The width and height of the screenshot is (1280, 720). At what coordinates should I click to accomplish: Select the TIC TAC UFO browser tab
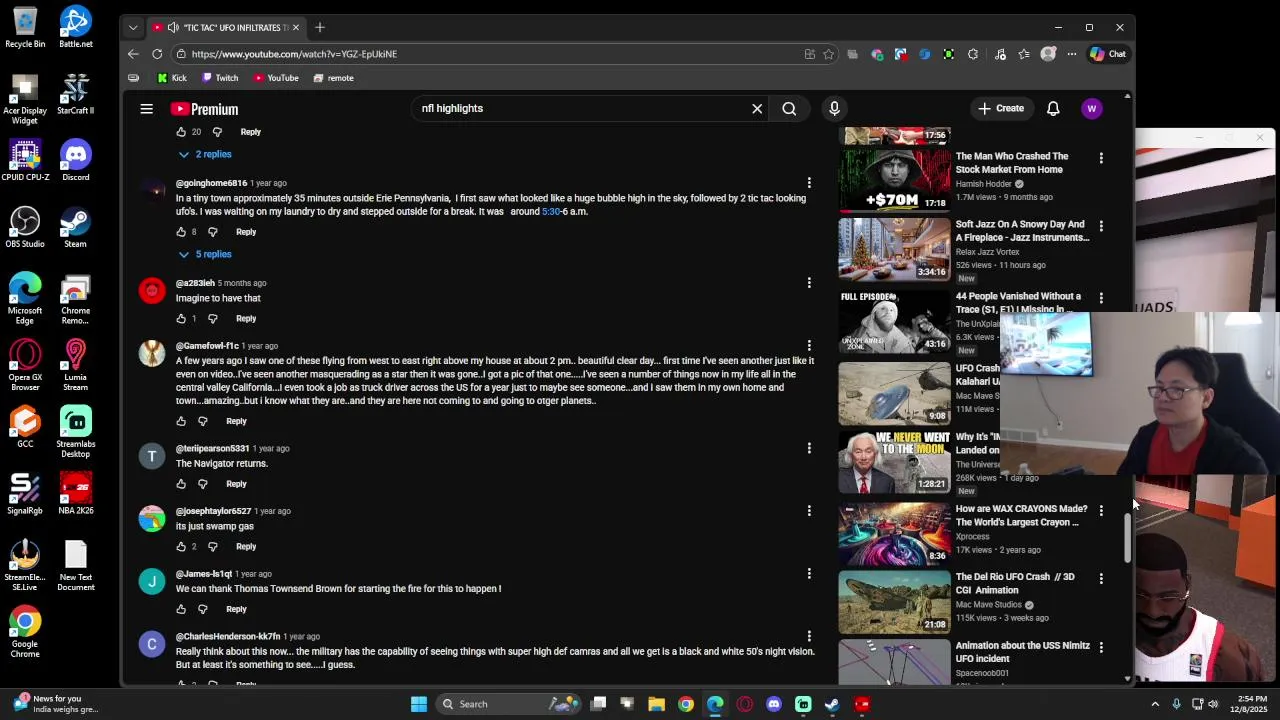pos(228,27)
